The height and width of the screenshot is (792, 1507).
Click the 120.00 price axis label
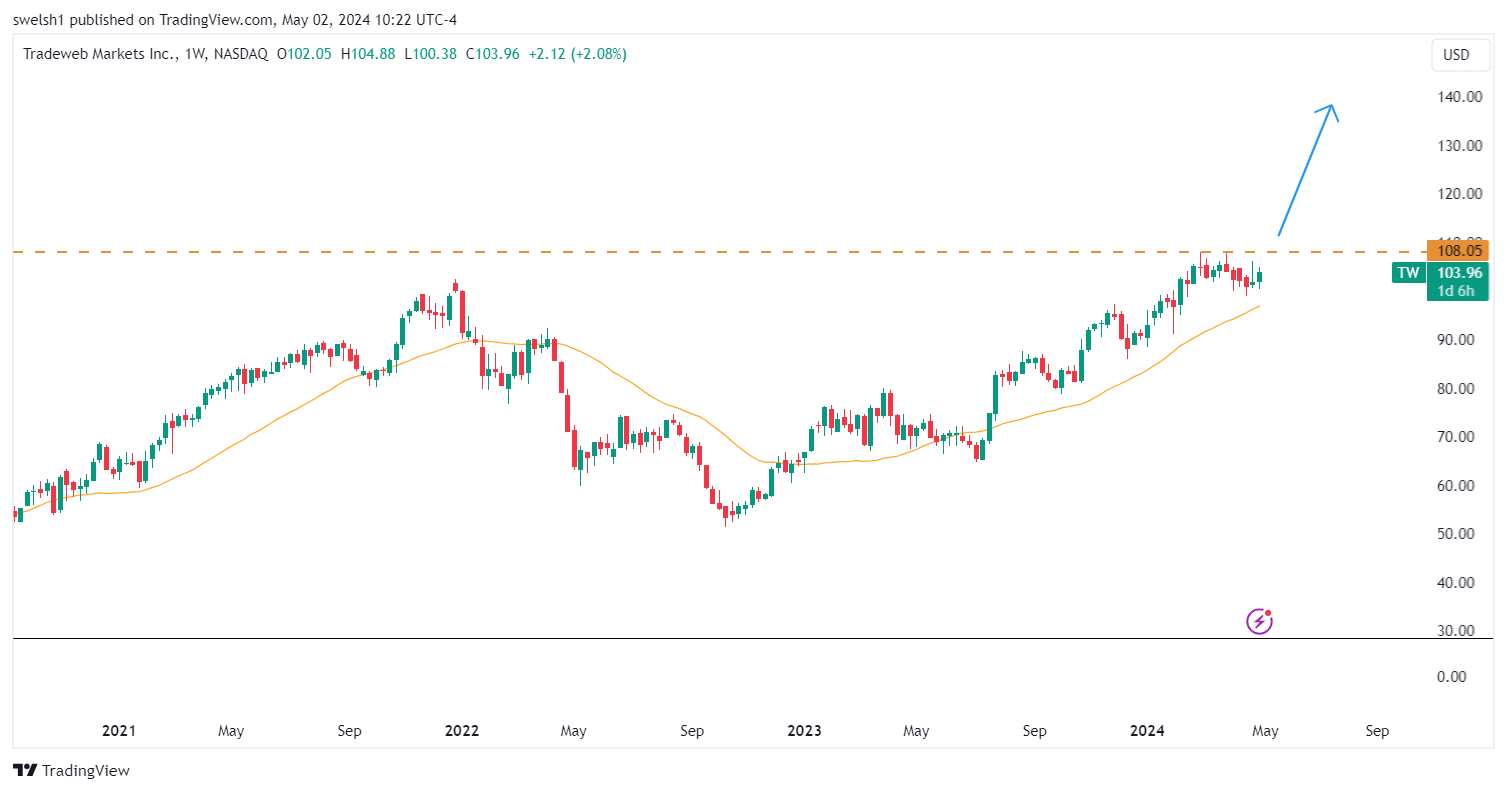1460,194
